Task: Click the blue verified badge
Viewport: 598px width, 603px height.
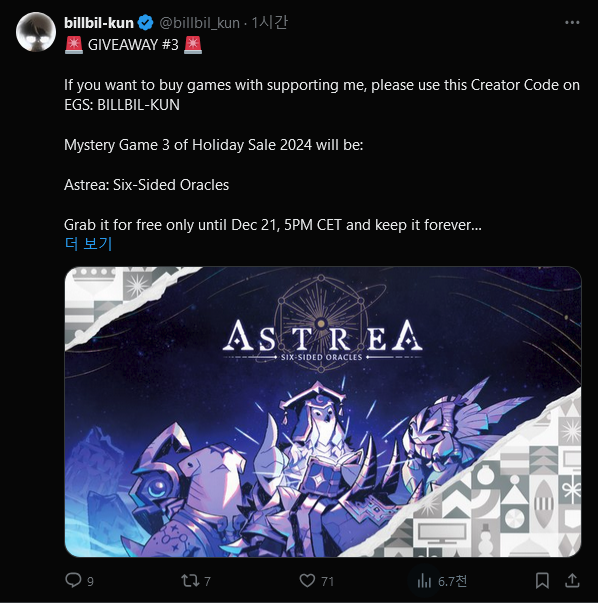Action: tap(146, 23)
